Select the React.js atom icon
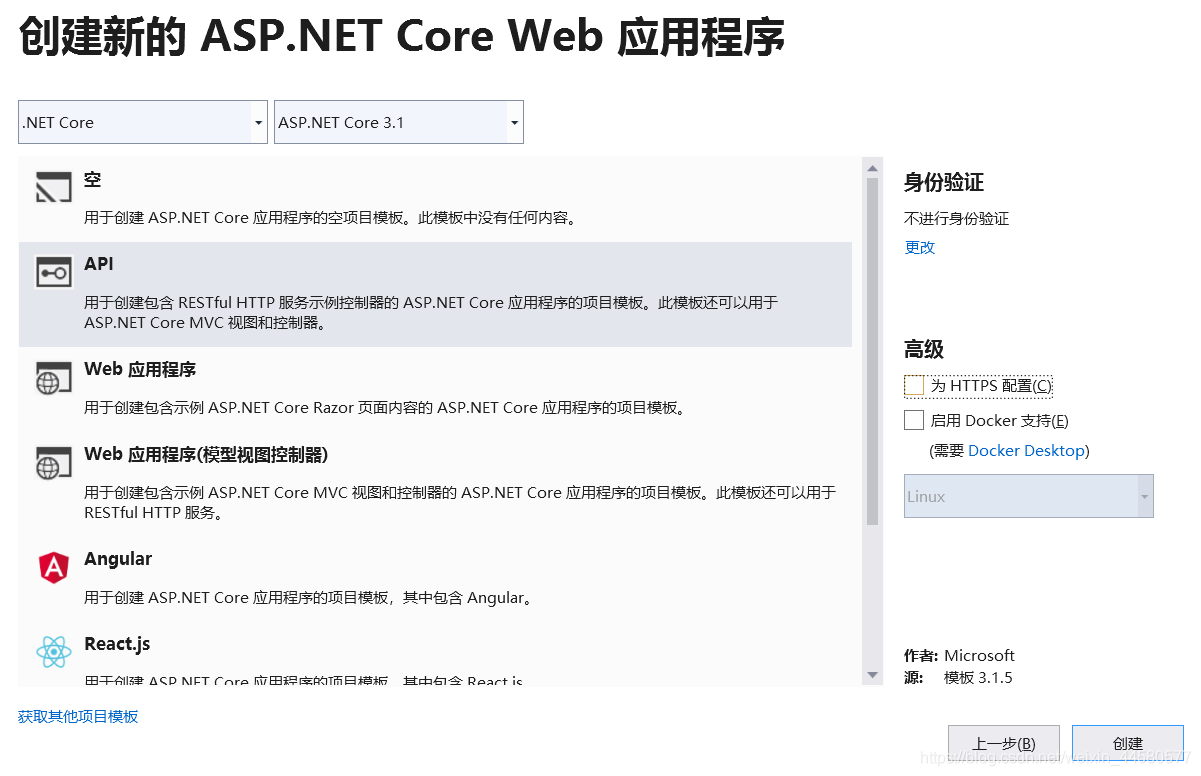 pos(53,653)
